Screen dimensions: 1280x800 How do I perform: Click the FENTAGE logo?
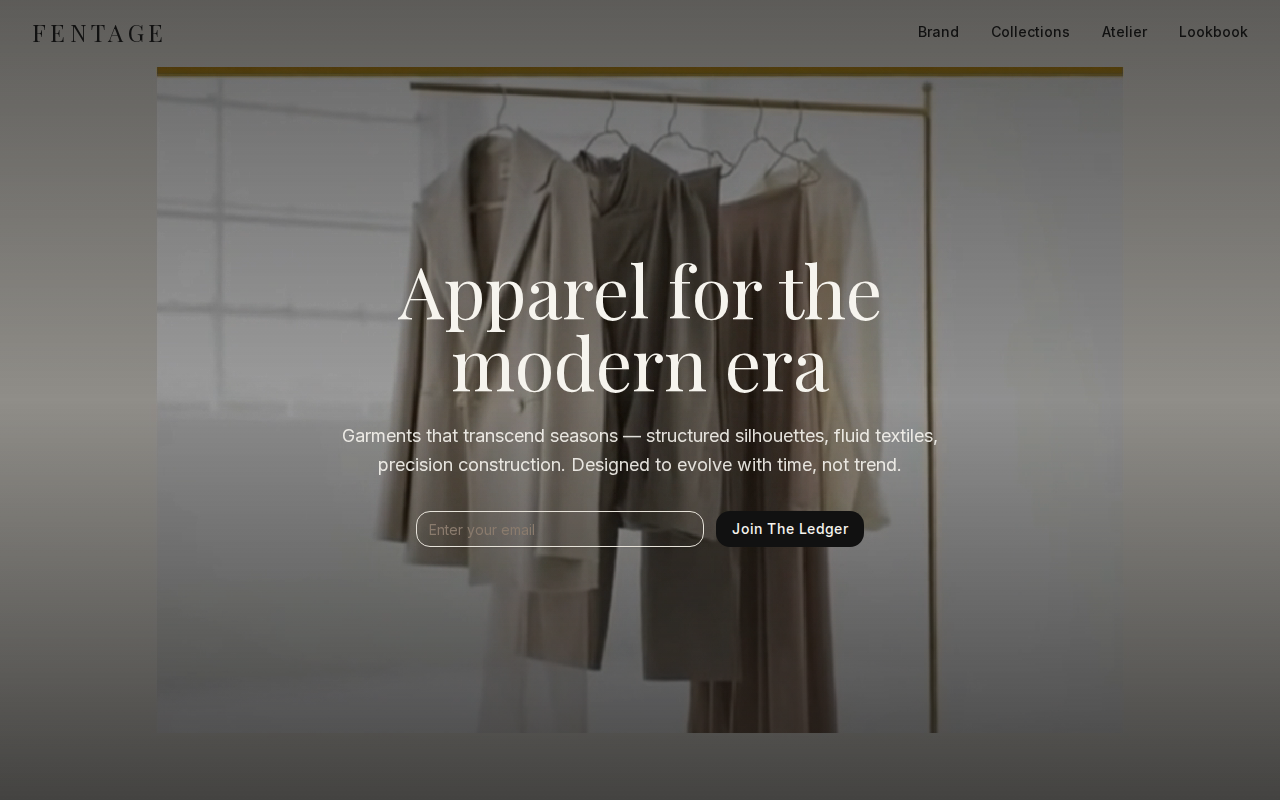pyautogui.click(x=98, y=33)
